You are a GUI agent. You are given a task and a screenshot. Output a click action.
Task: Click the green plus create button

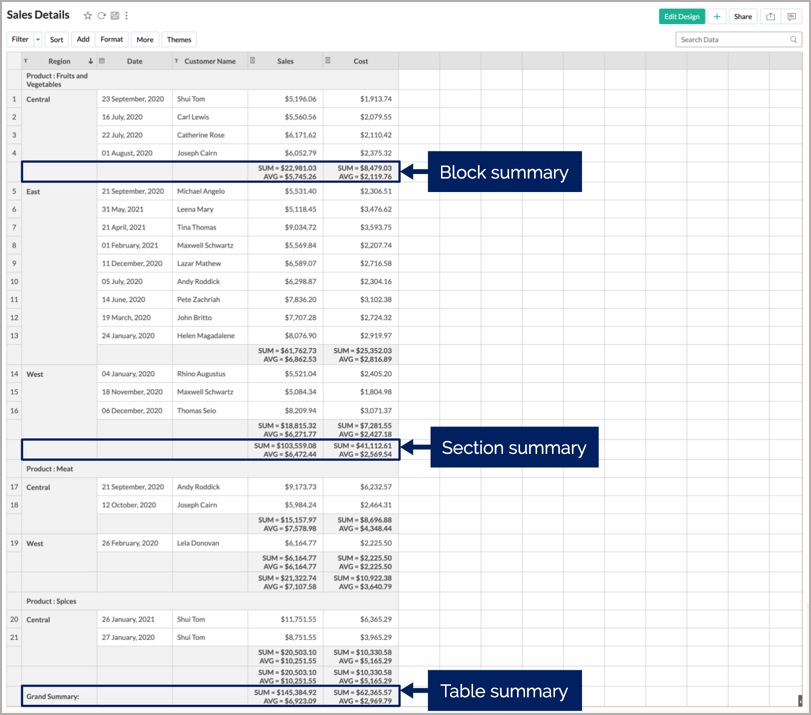point(717,17)
